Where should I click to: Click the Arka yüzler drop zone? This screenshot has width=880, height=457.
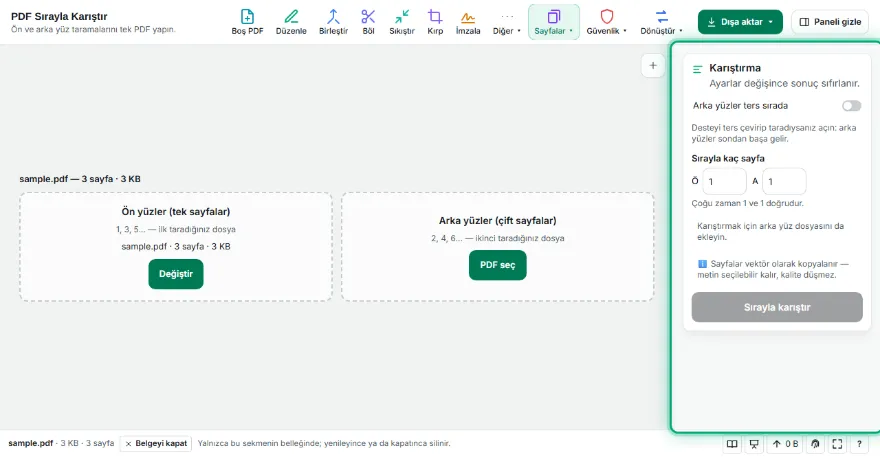(x=498, y=246)
